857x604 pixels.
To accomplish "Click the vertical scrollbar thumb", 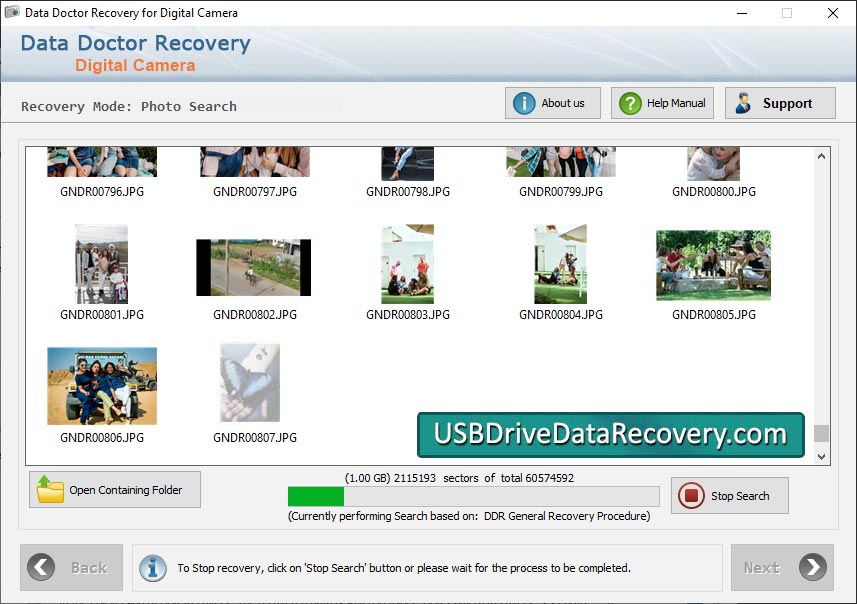I will coord(821,433).
